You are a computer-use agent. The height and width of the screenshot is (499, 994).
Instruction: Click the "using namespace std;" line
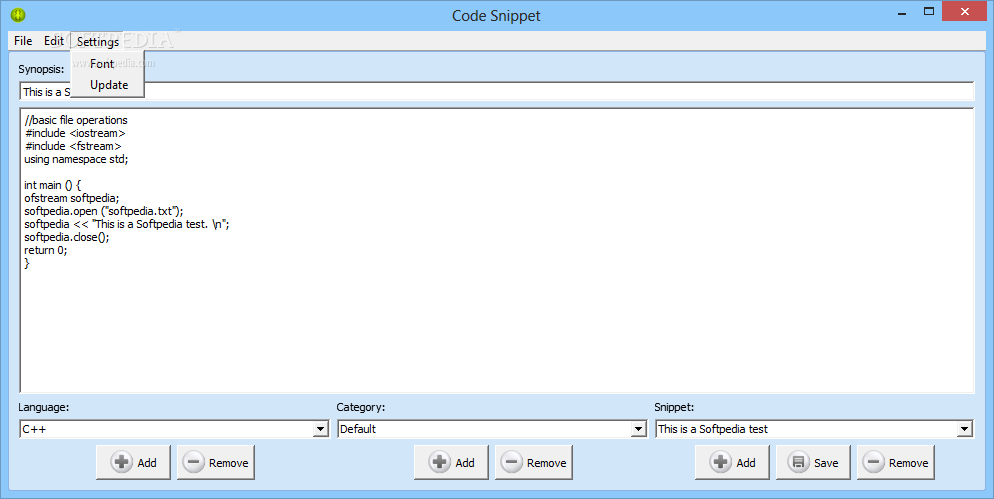point(76,159)
